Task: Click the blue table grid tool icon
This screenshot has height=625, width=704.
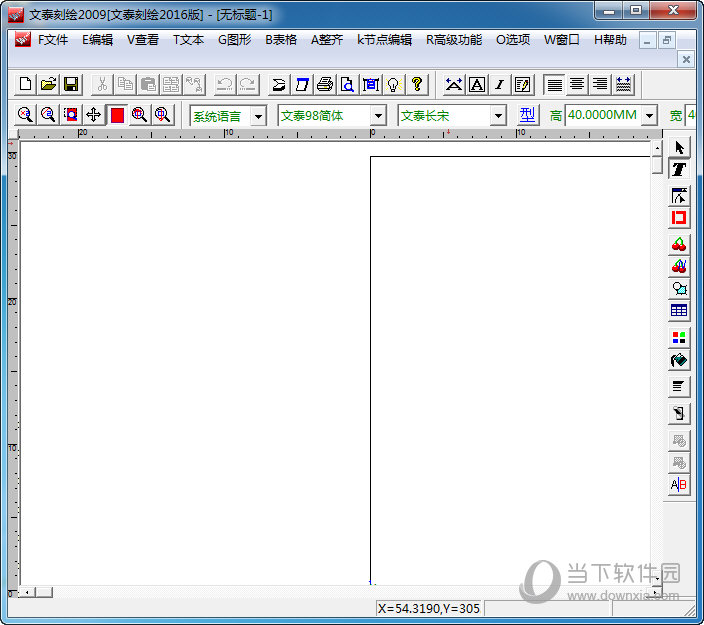Action: tap(680, 311)
